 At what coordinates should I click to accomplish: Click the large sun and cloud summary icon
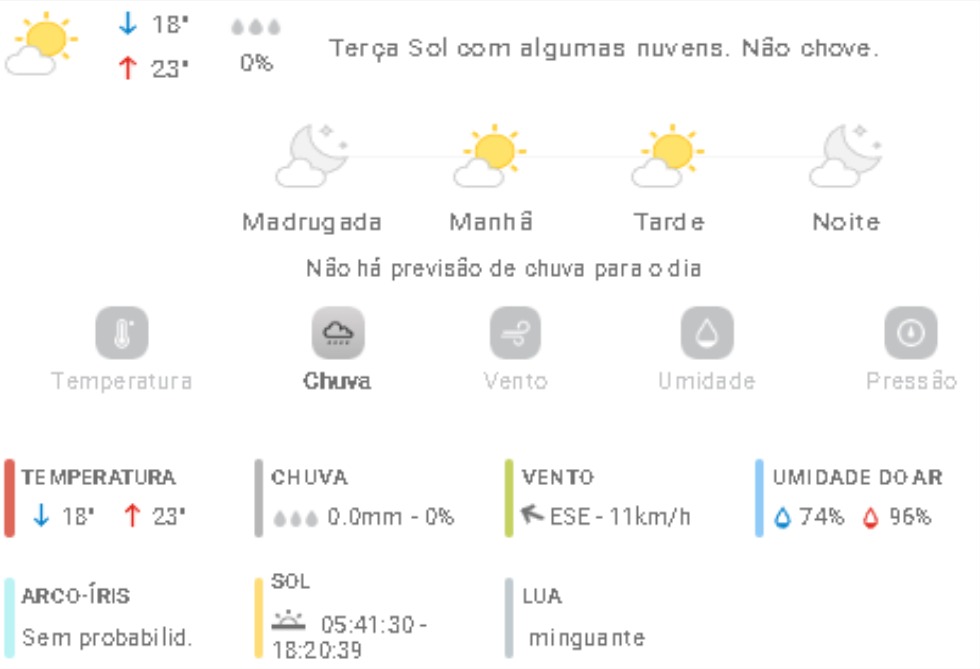(x=42, y=45)
